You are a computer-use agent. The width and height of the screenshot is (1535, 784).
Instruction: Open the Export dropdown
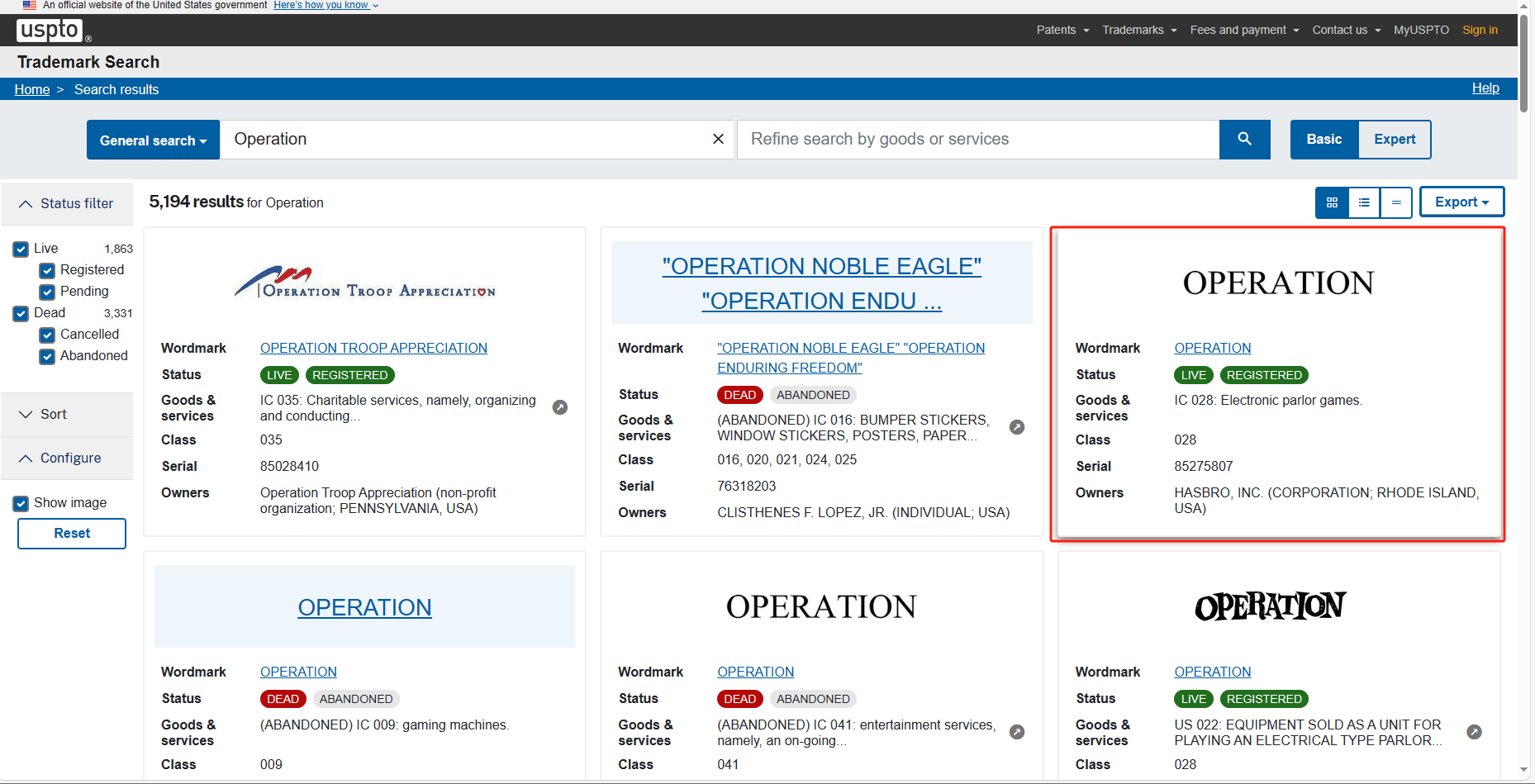pos(1461,202)
